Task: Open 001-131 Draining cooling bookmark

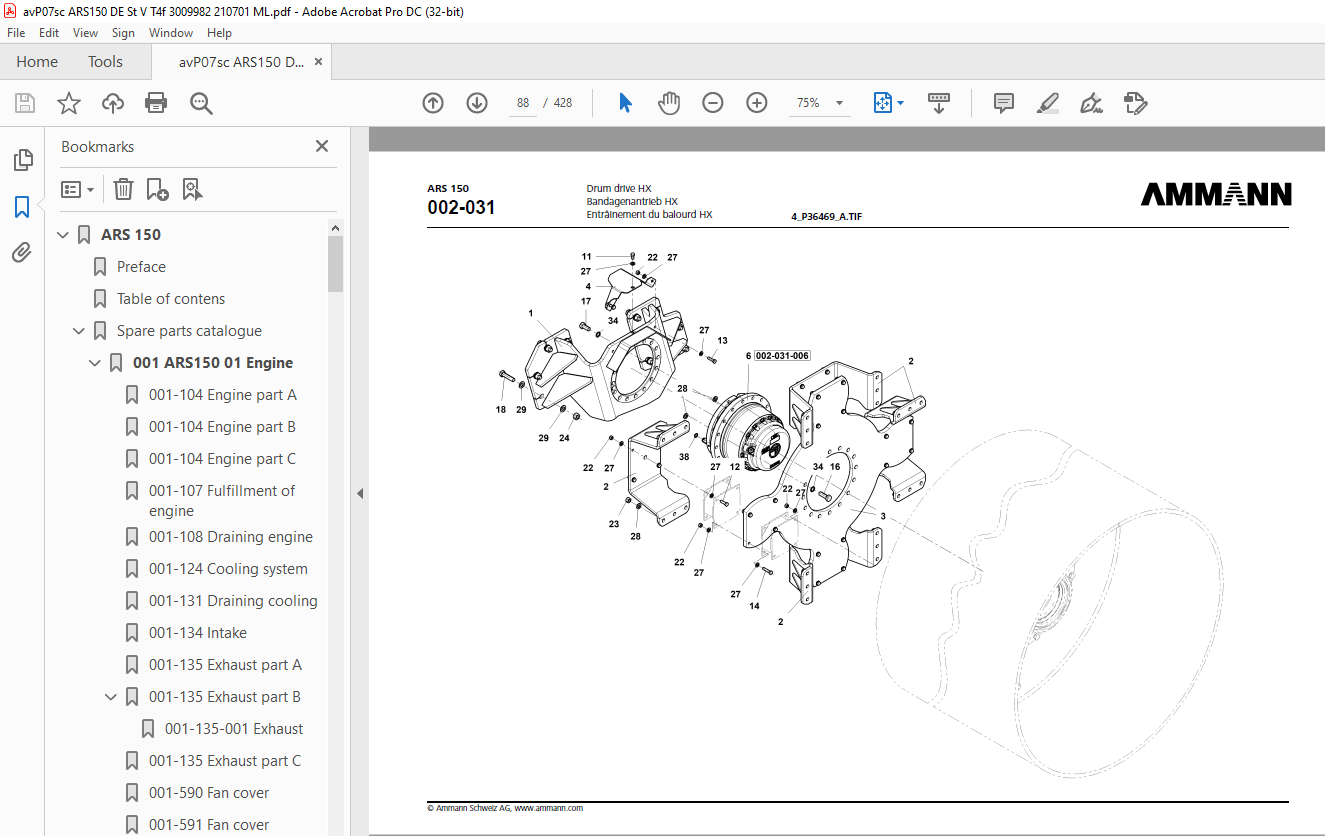Action: (233, 601)
